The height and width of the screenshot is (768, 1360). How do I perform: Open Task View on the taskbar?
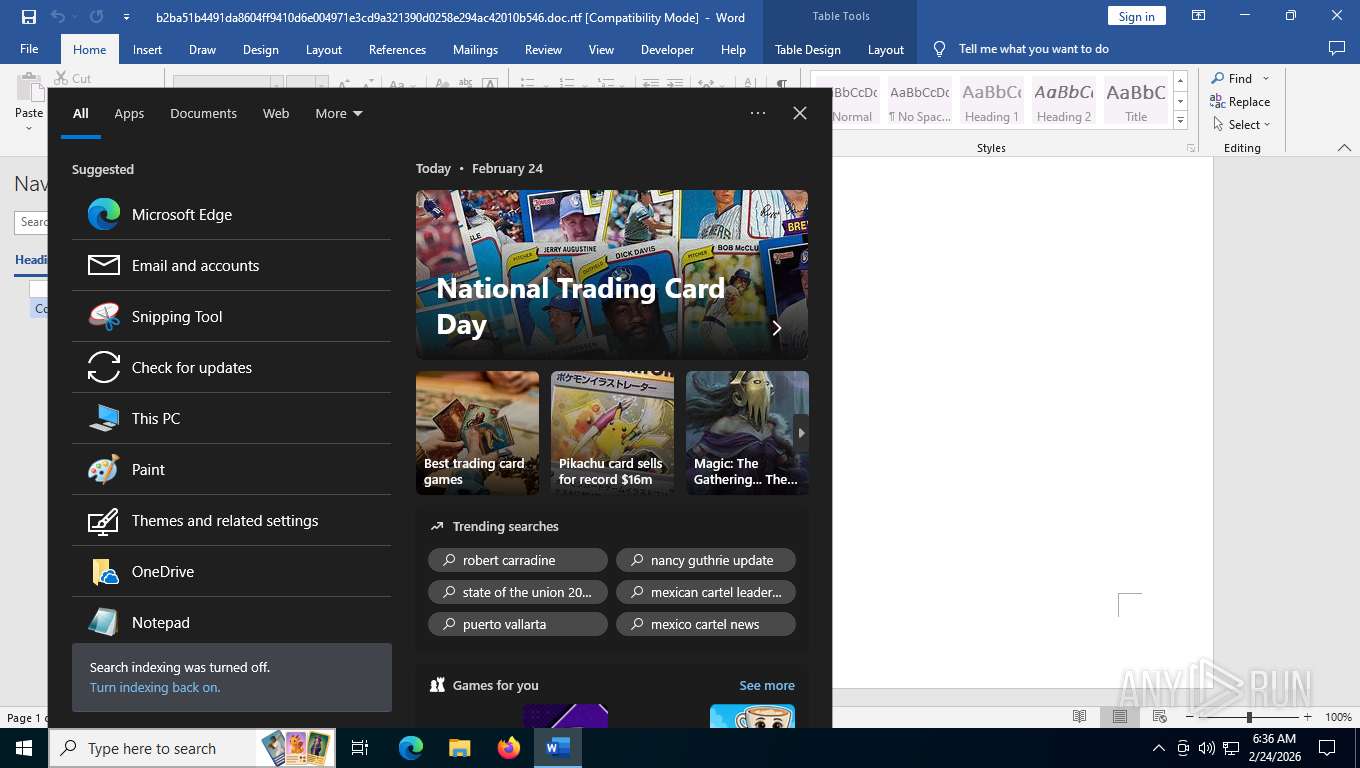point(361,748)
